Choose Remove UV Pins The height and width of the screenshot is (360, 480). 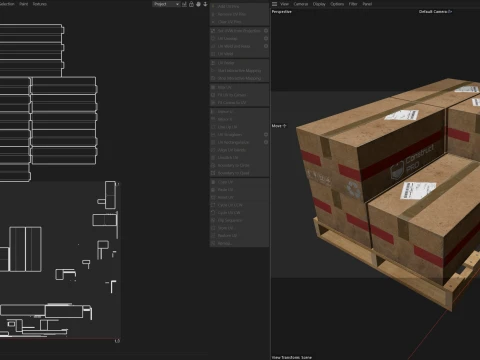[239, 14]
